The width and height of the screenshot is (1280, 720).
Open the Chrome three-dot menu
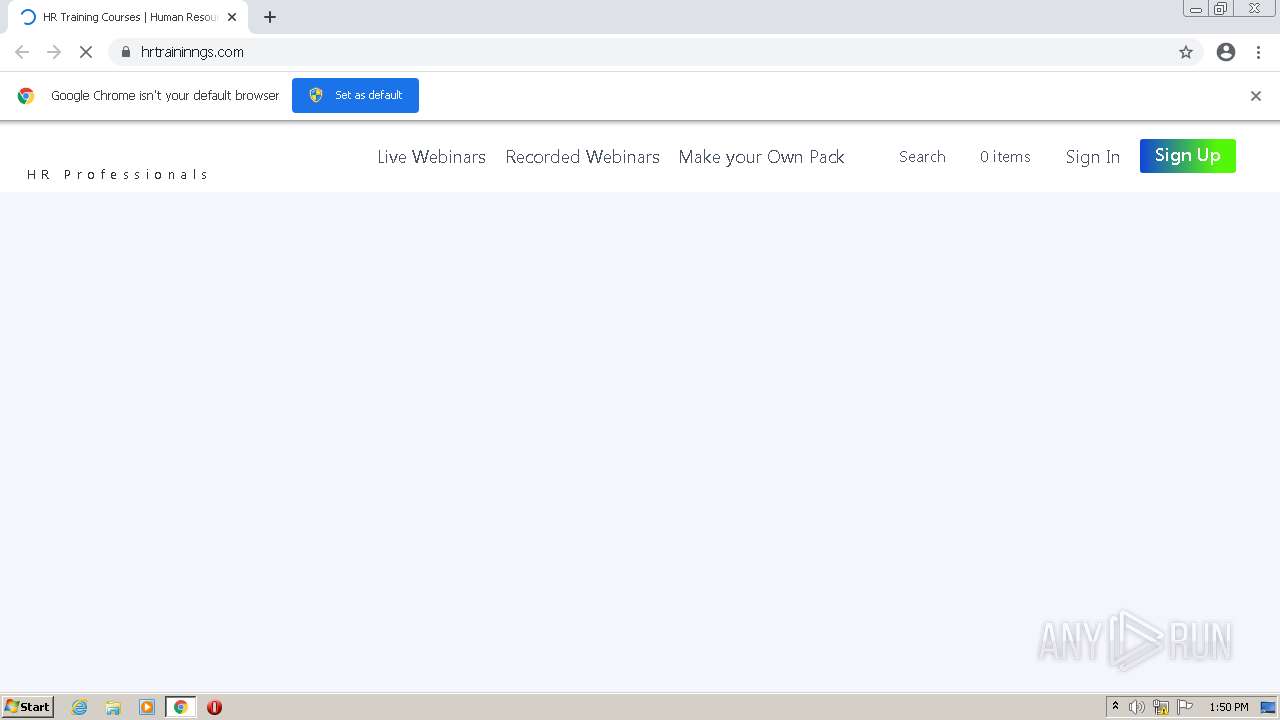(x=1258, y=52)
